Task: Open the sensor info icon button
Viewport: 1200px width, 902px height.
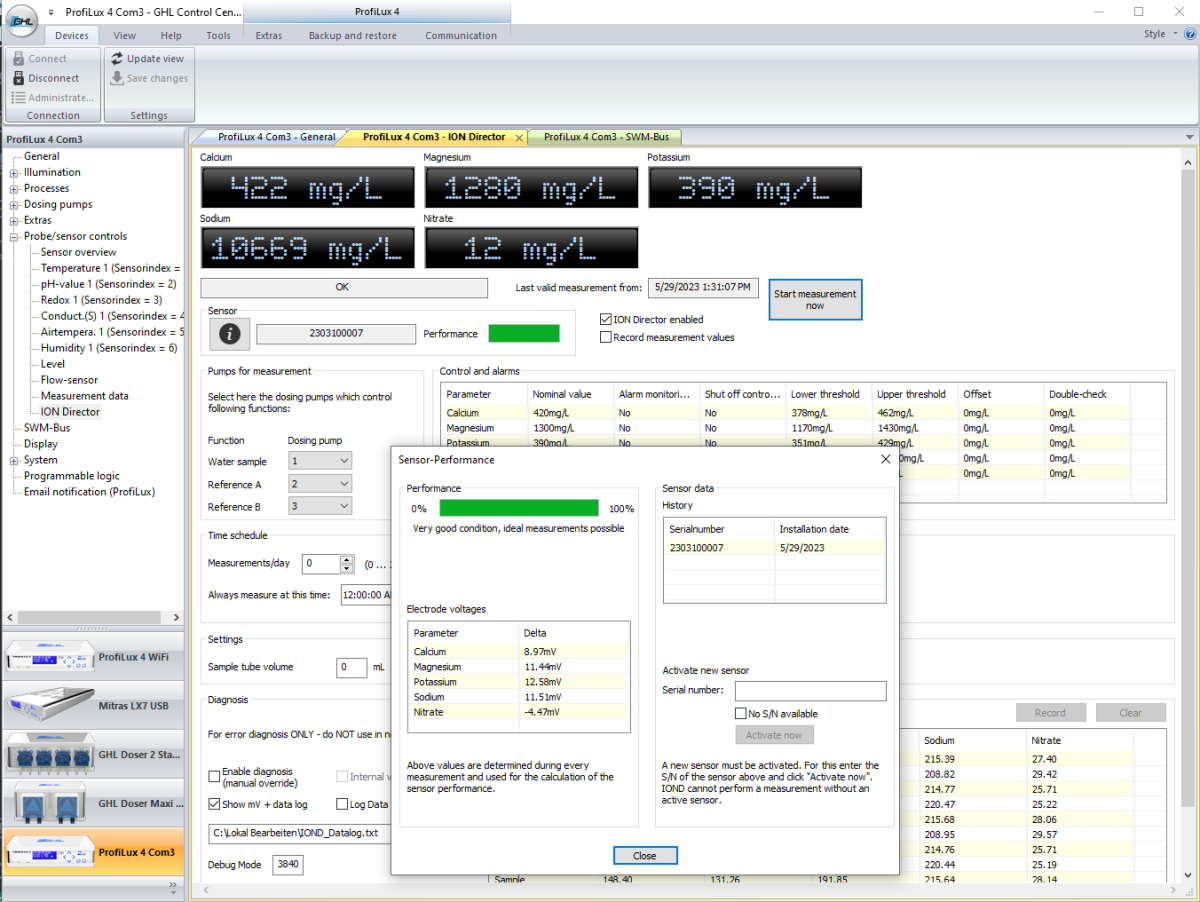Action: click(x=229, y=334)
